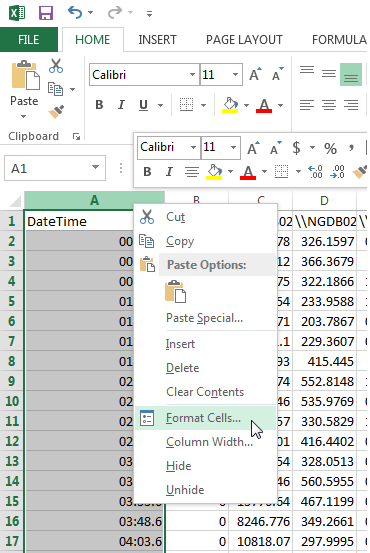Choose Format Cells... from context menu
370x553 pixels.
pyautogui.click(x=205, y=418)
